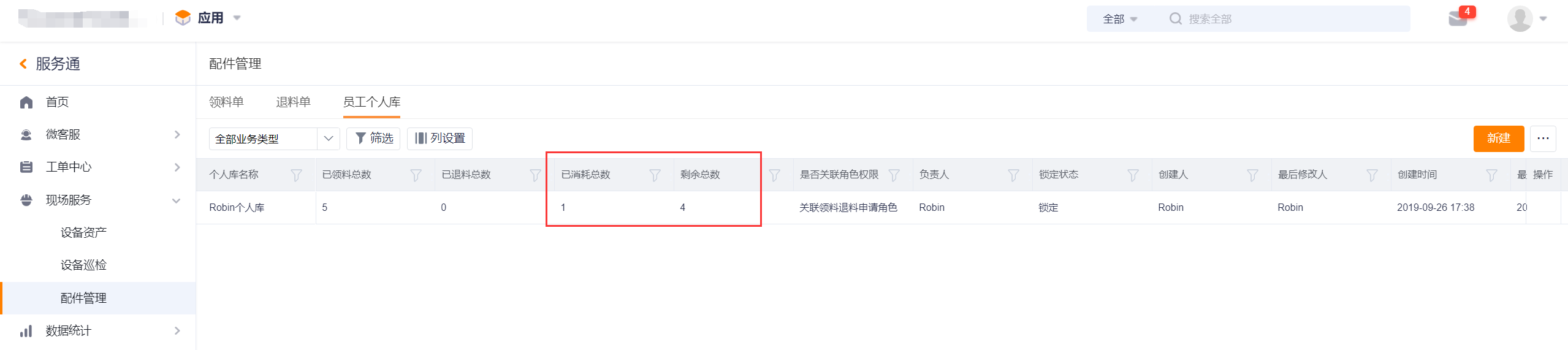Expand the 微客服 sidebar menu
1568x350 pixels.
[x=98, y=134]
